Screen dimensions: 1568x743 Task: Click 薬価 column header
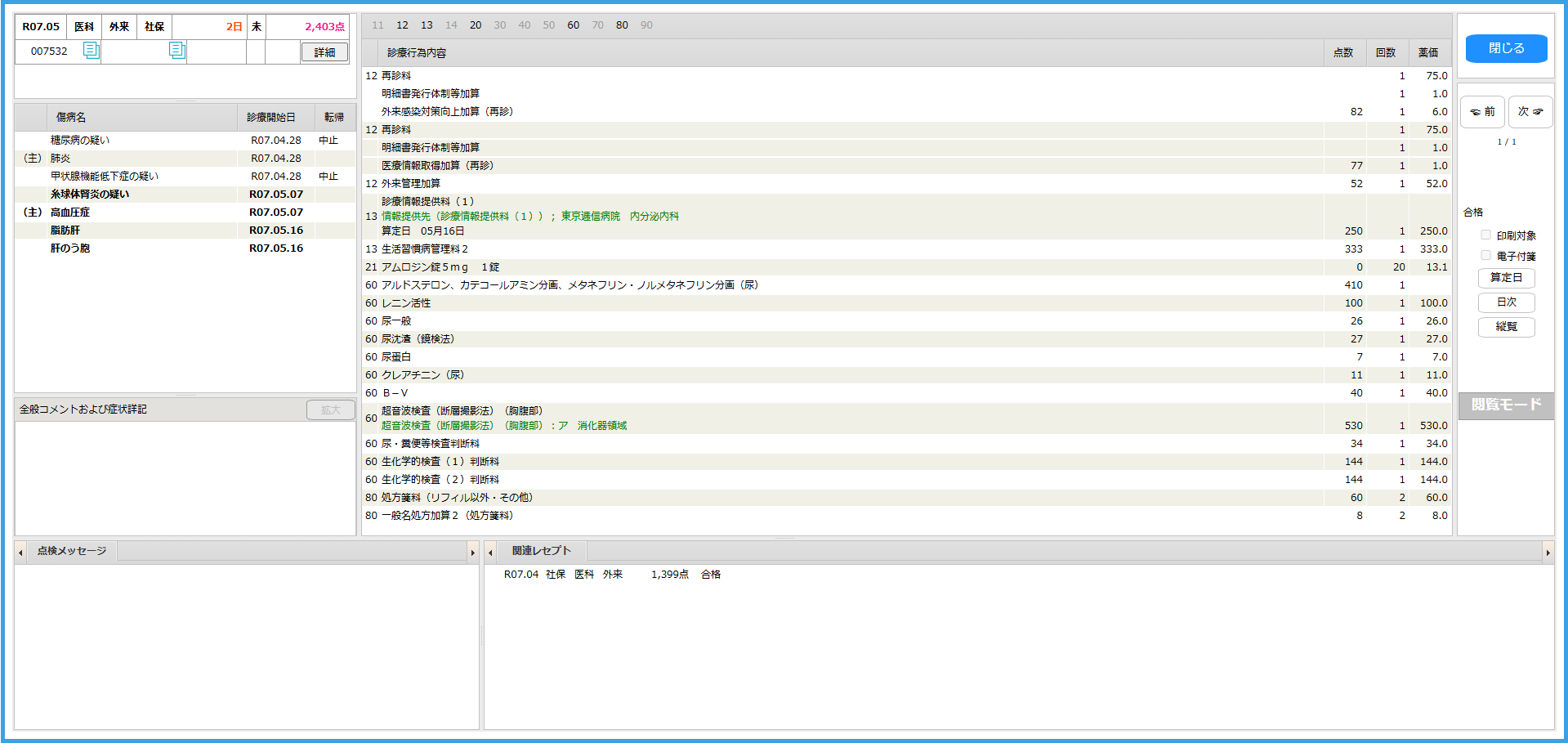(x=1429, y=53)
